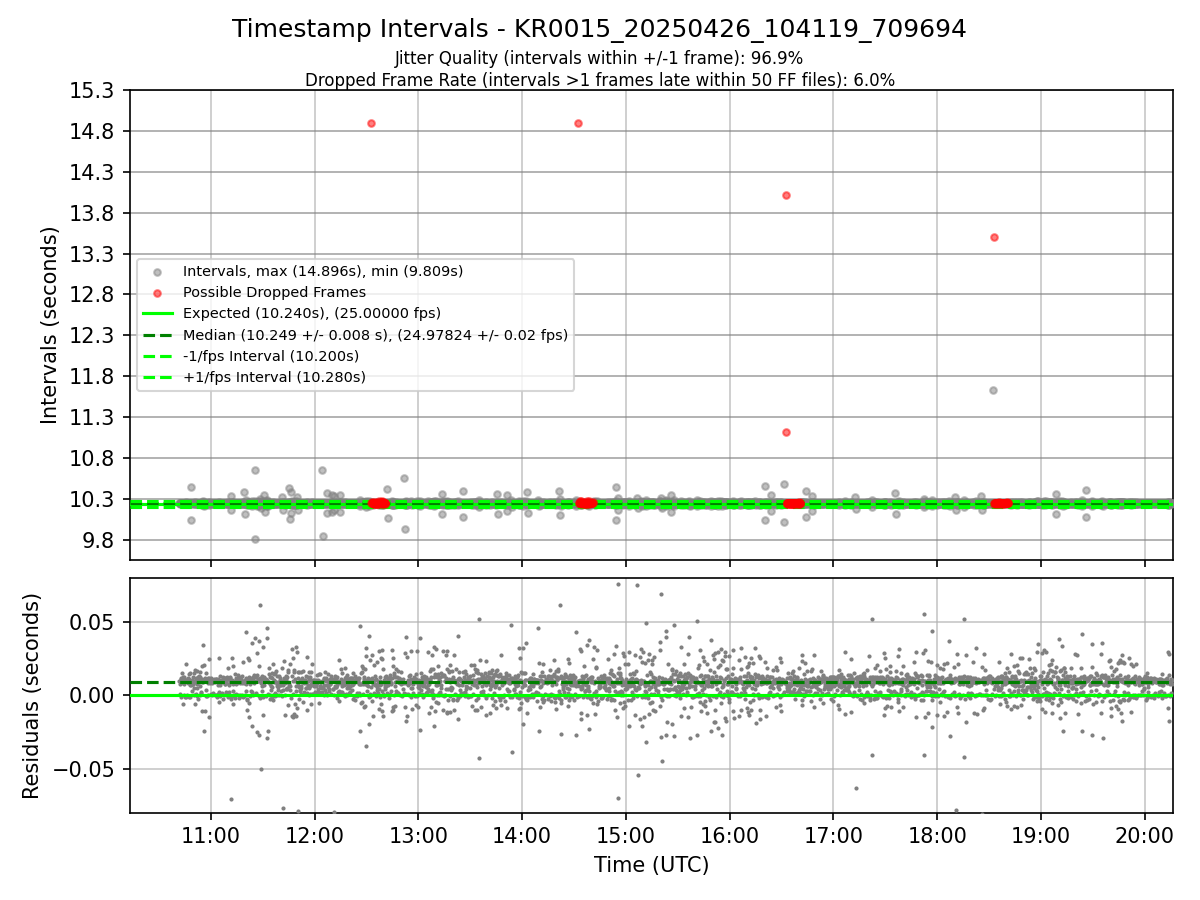
Task: Click legend entry beginning 'Median (10.249 +/- 0.008 s)'
Action: tap(375, 335)
